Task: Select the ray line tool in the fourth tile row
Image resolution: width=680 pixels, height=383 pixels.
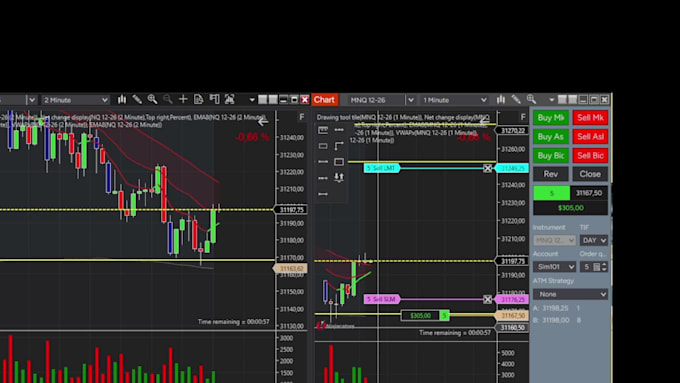Action: tap(323, 178)
